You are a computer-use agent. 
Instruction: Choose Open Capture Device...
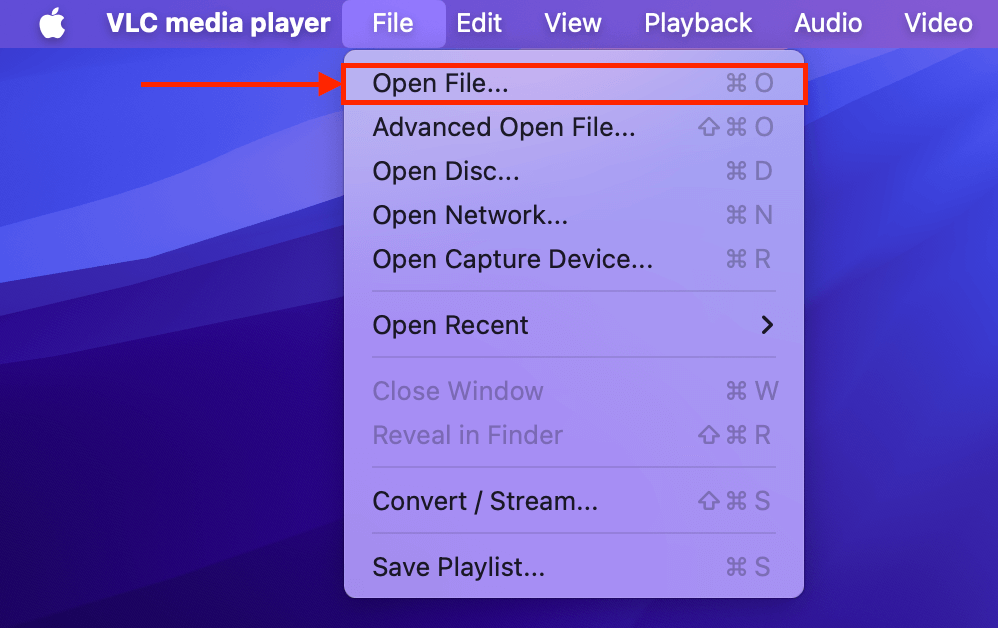574,259
